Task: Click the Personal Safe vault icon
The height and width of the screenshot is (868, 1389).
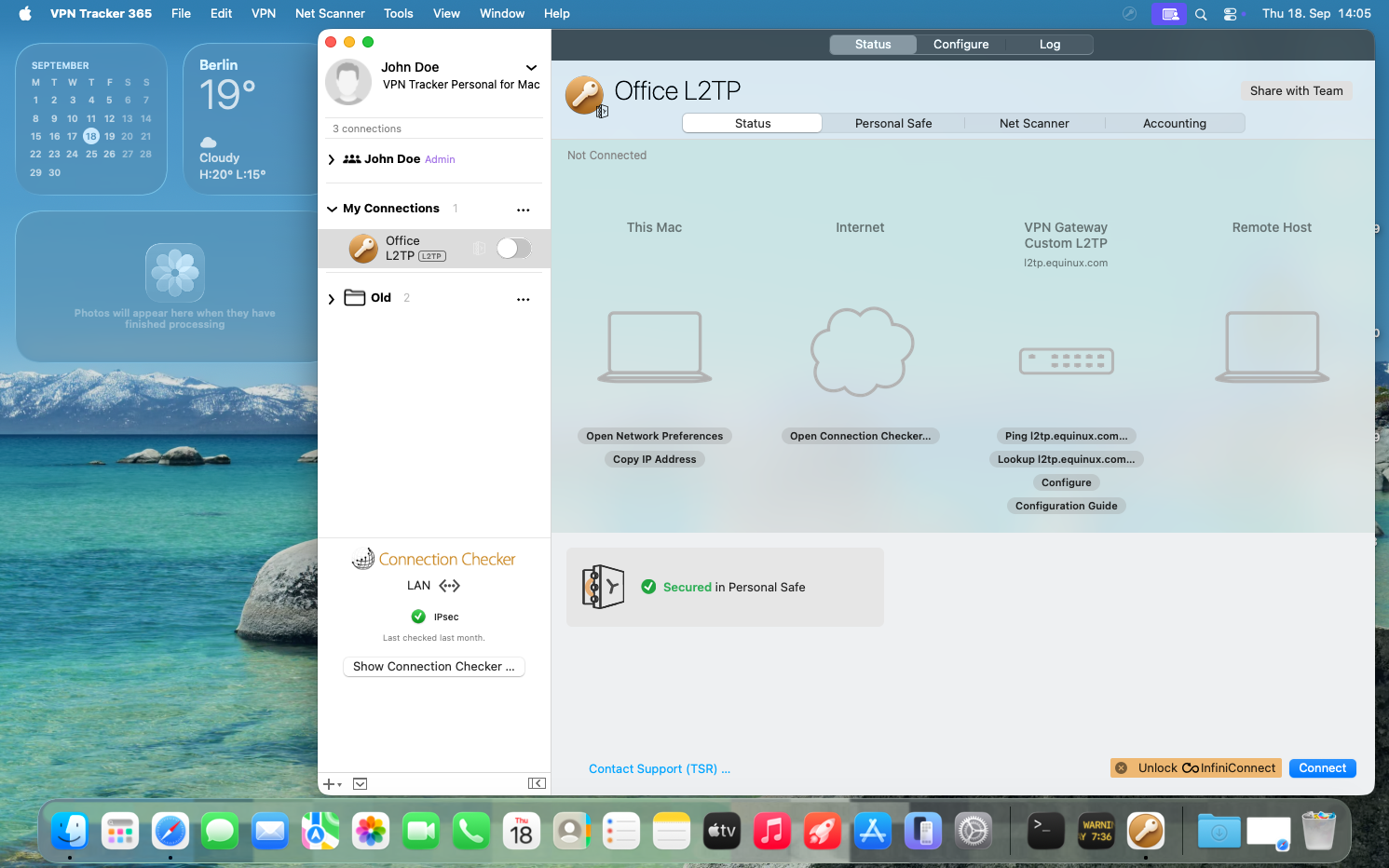Action: 604,587
